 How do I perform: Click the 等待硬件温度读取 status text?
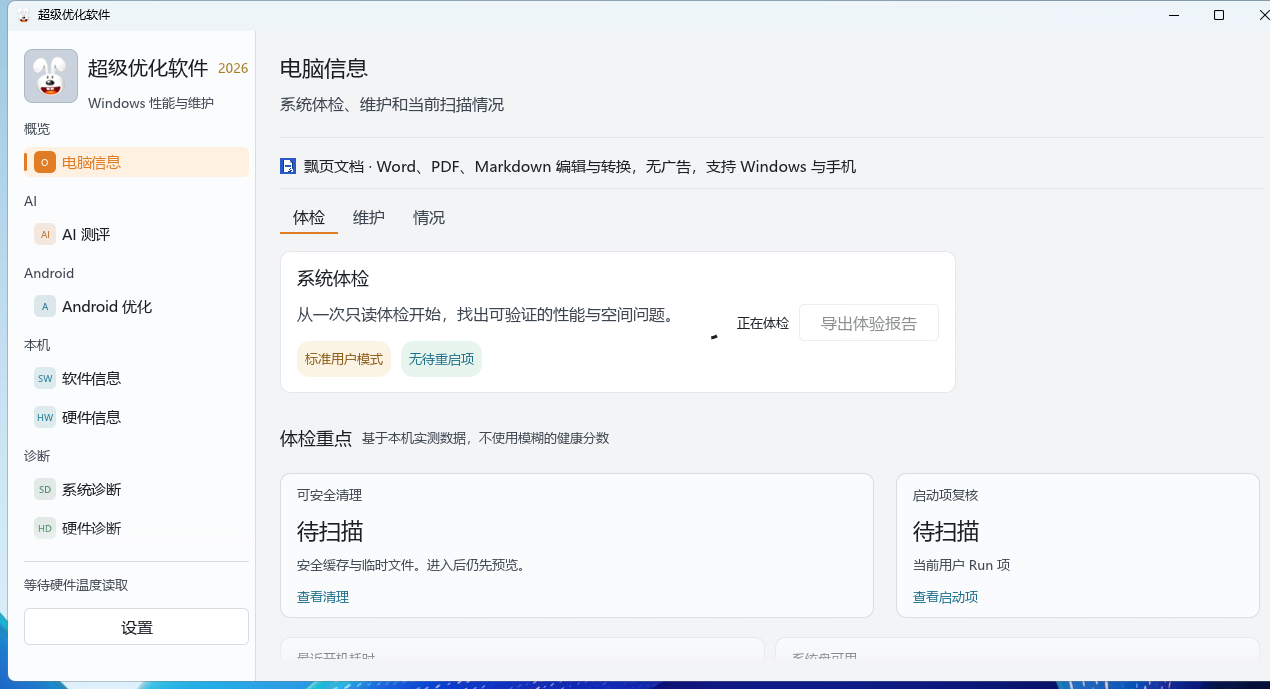(76, 585)
